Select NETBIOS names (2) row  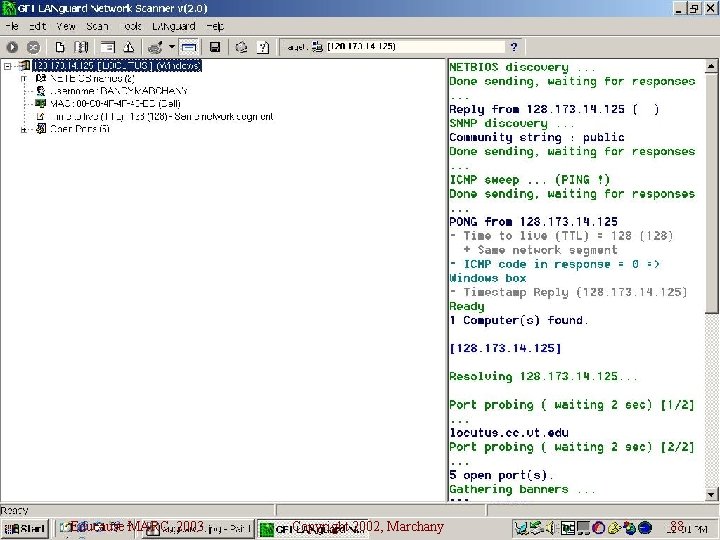click(x=92, y=79)
